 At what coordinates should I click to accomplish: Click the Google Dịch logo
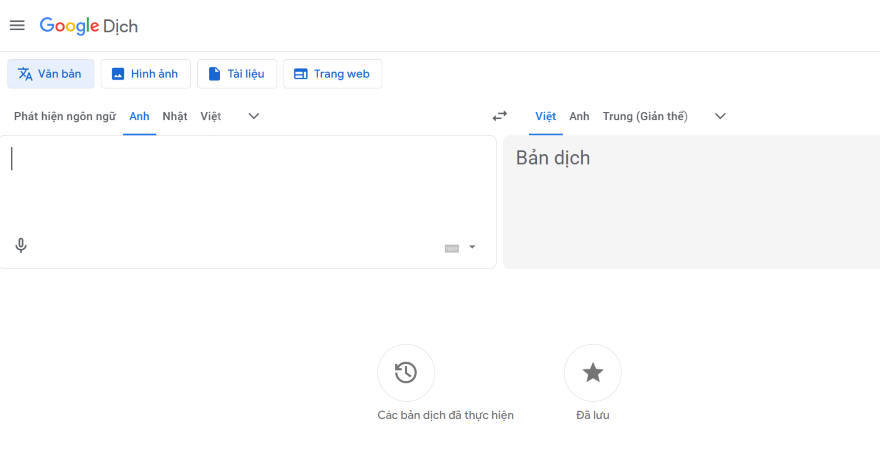pyautogui.click(x=89, y=26)
